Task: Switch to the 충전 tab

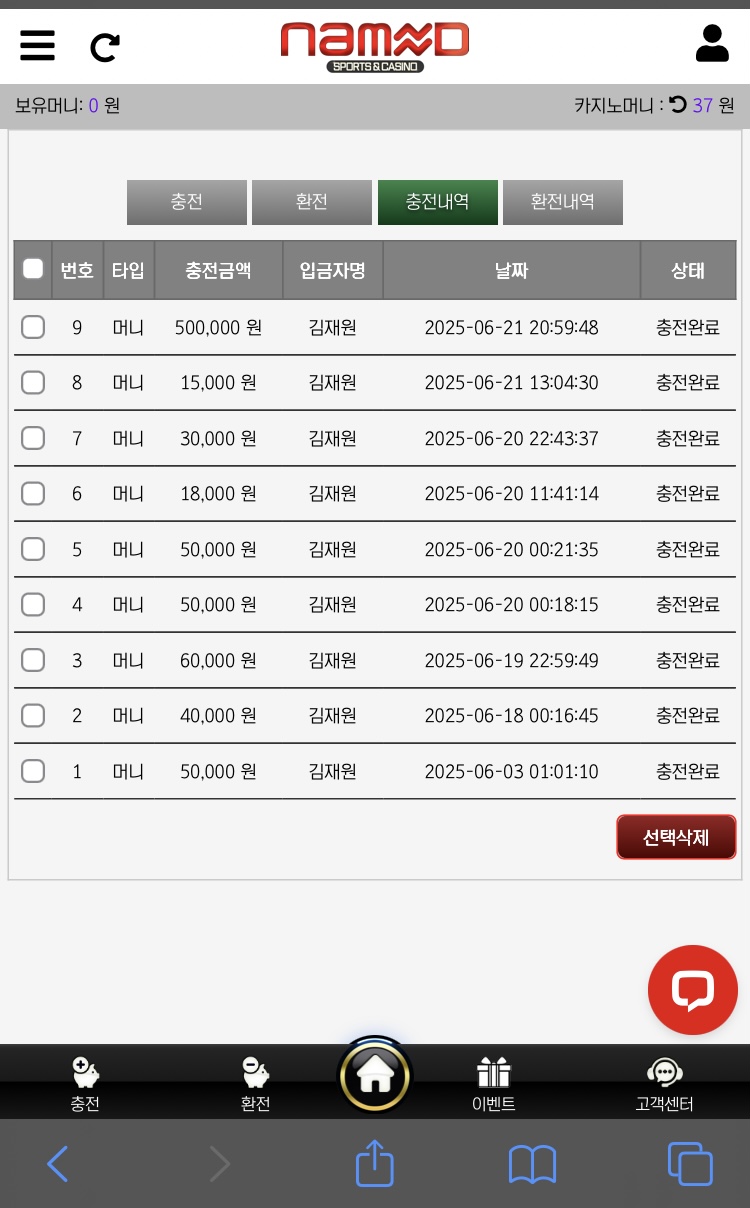Action: click(x=187, y=202)
